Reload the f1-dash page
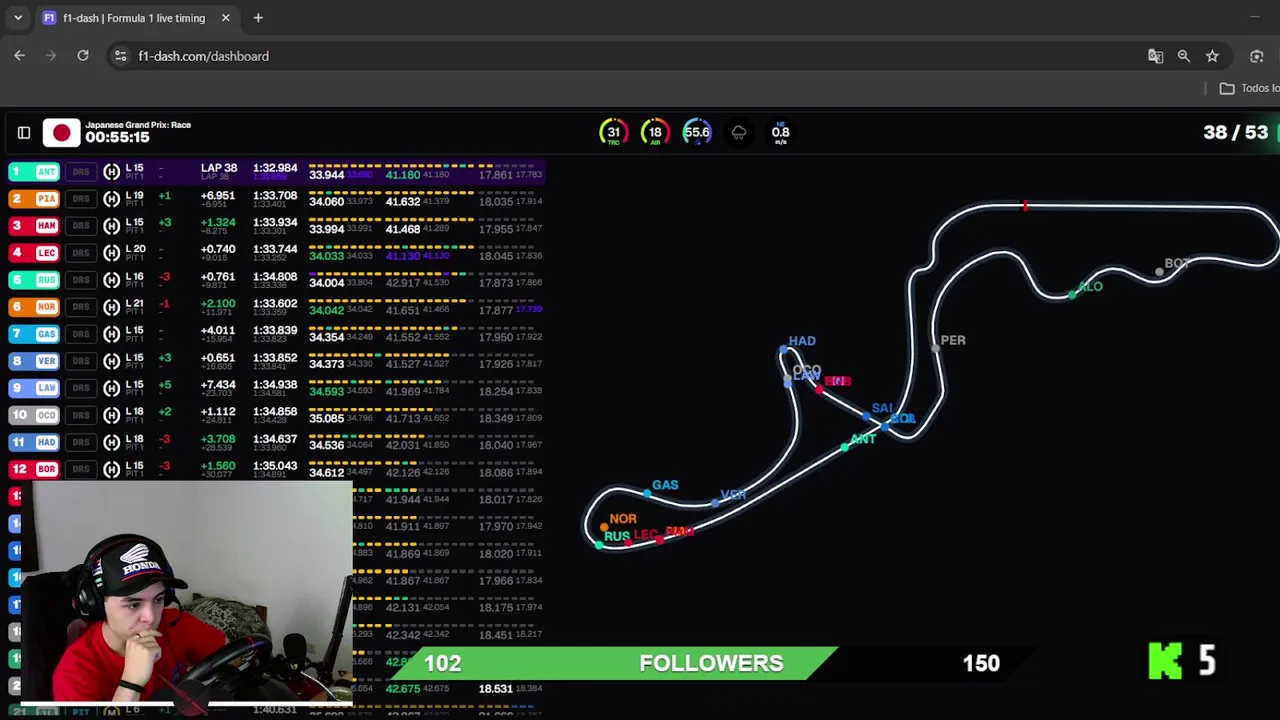 coord(83,56)
